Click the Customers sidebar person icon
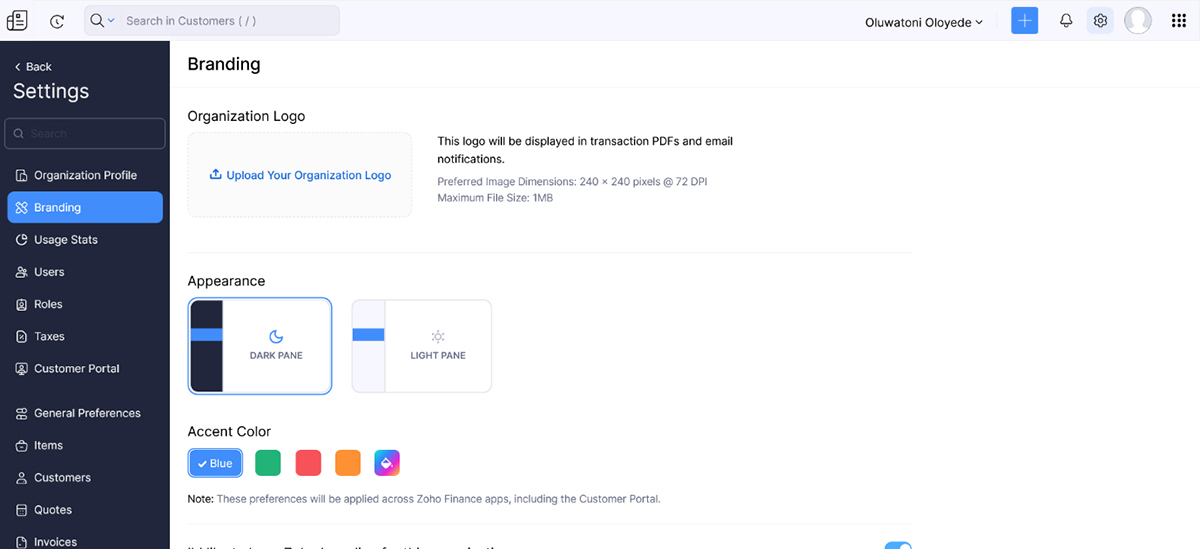Viewport: 1200px width, 549px height. point(22,477)
